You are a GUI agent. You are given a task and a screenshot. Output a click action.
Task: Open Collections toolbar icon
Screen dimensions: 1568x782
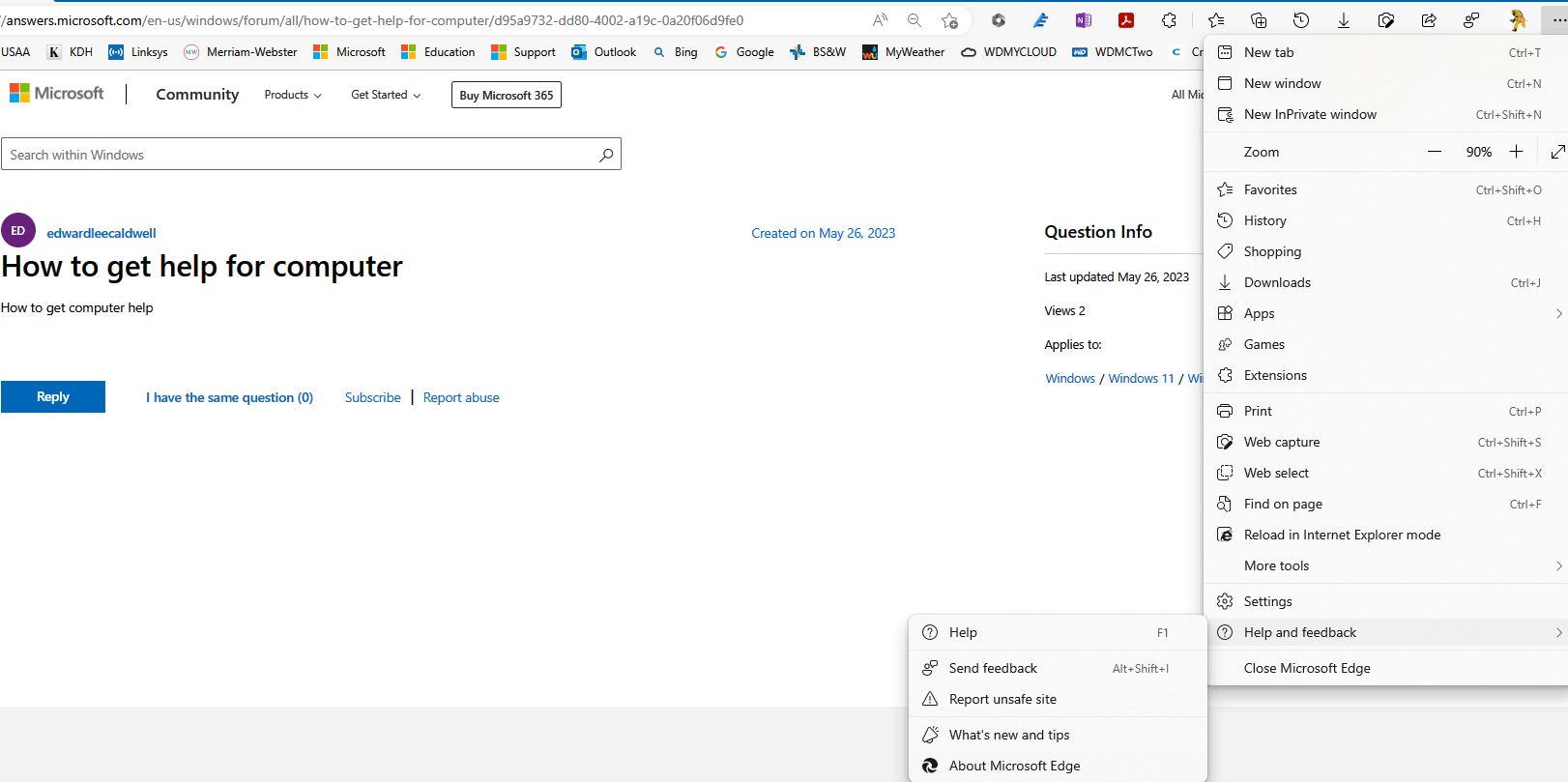pyautogui.click(x=1259, y=20)
